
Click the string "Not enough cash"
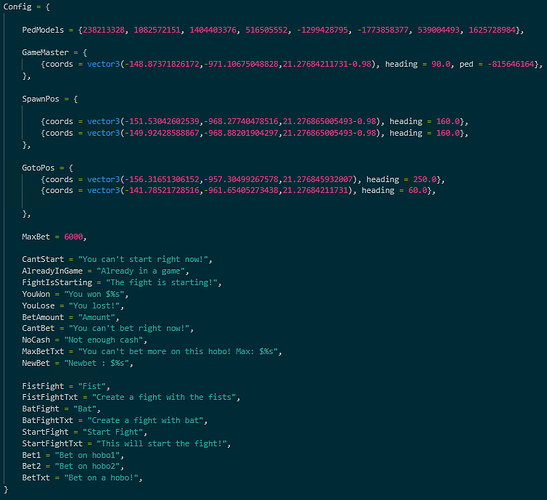pyautogui.click(x=104, y=340)
